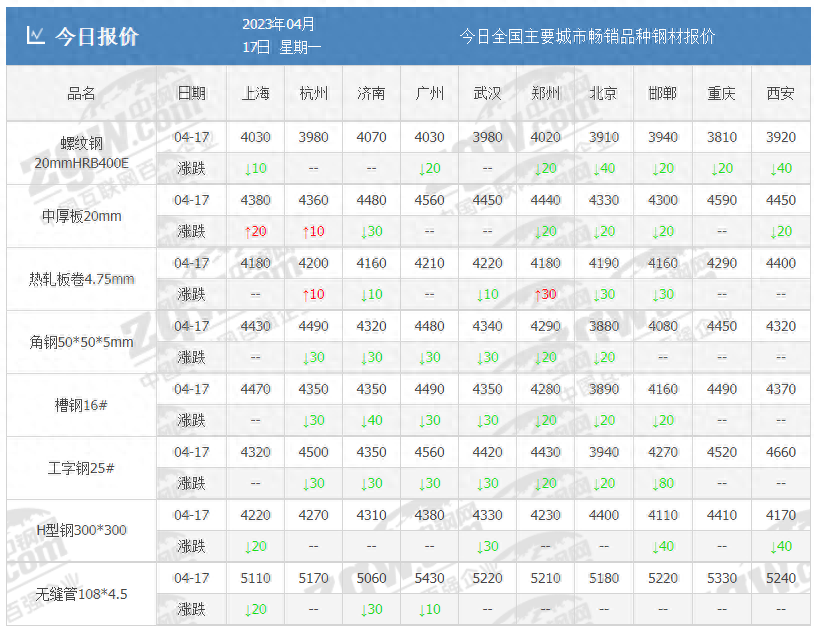815x629 pixels.
Task: Click the ↓40 change for 螺纹钢 西安
Action: pos(781,168)
